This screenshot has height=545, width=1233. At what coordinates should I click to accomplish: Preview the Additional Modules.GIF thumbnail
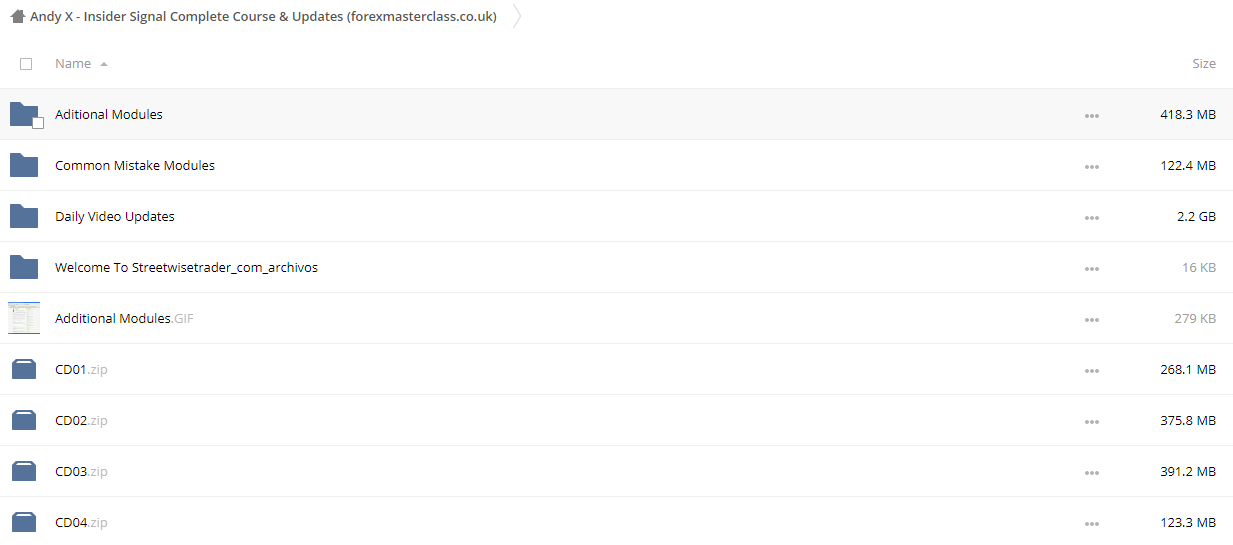point(24,318)
